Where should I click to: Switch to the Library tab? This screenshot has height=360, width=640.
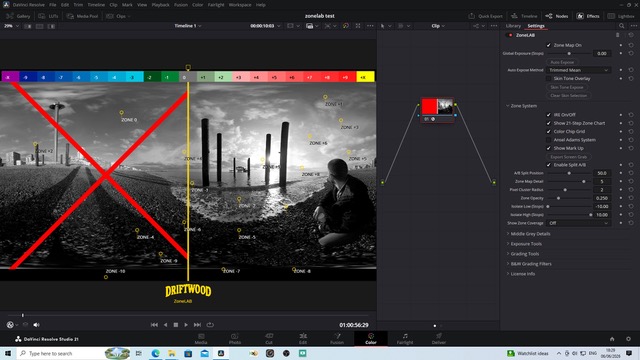pyautogui.click(x=513, y=26)
